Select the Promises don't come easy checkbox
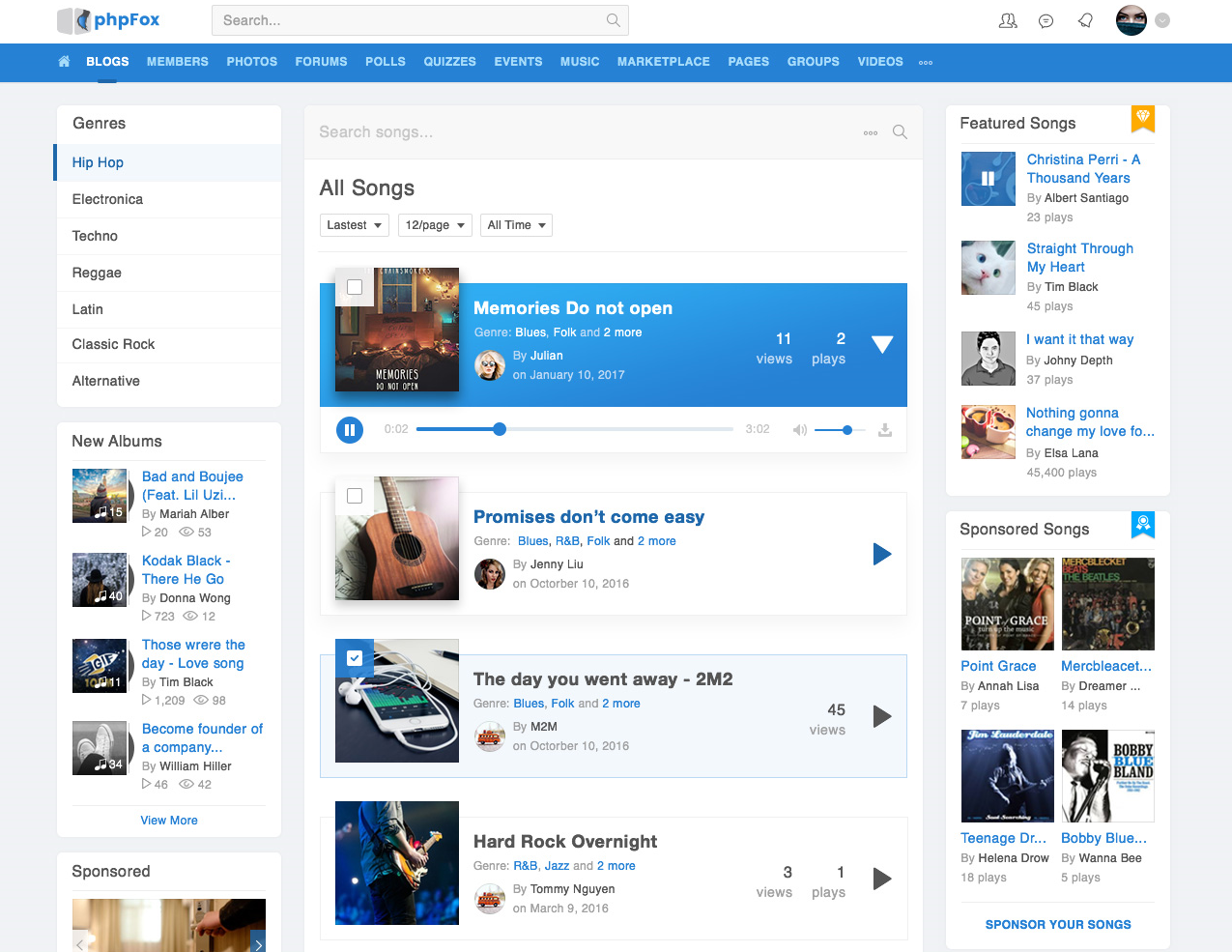Screen dimensions: 1232x952 (355, 496)
